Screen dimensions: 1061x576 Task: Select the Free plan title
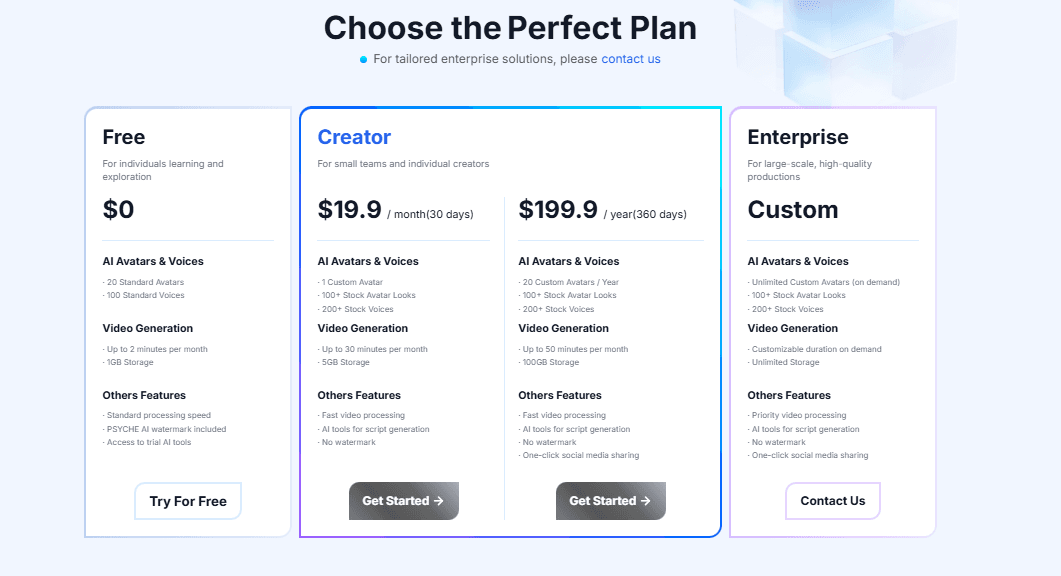click(x=124, y=137)
